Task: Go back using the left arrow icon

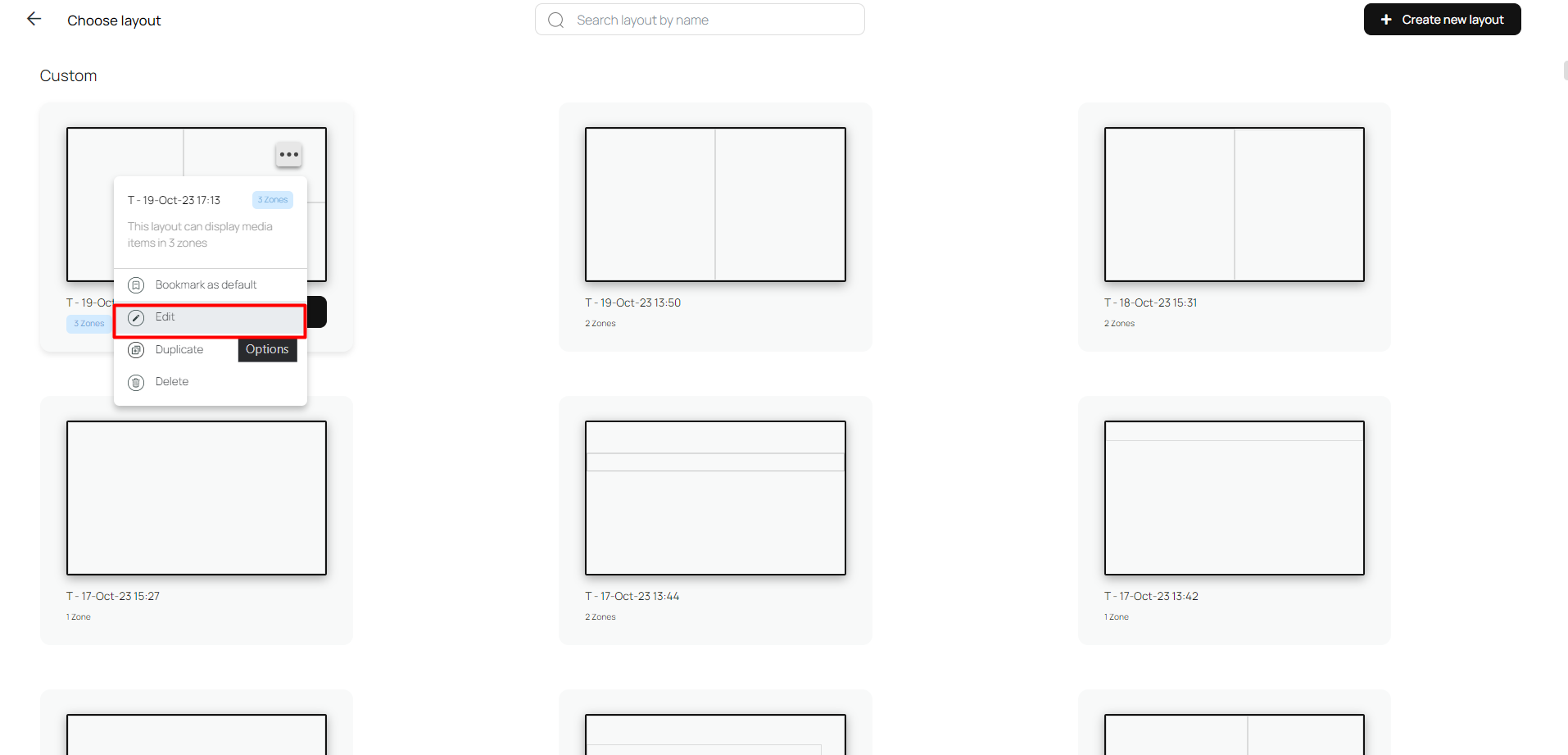Action: tap(34, 19)
